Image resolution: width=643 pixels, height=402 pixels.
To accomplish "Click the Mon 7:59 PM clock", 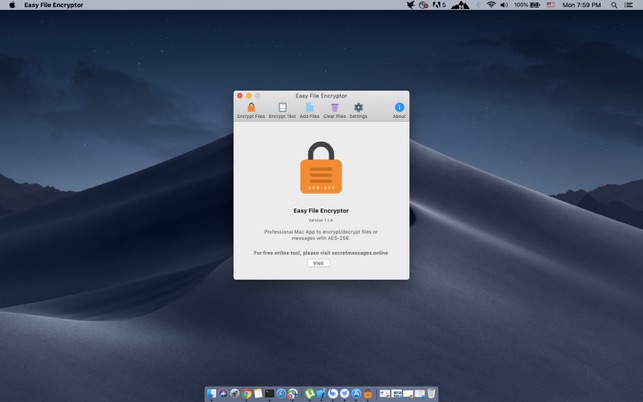I will (581, 5).
